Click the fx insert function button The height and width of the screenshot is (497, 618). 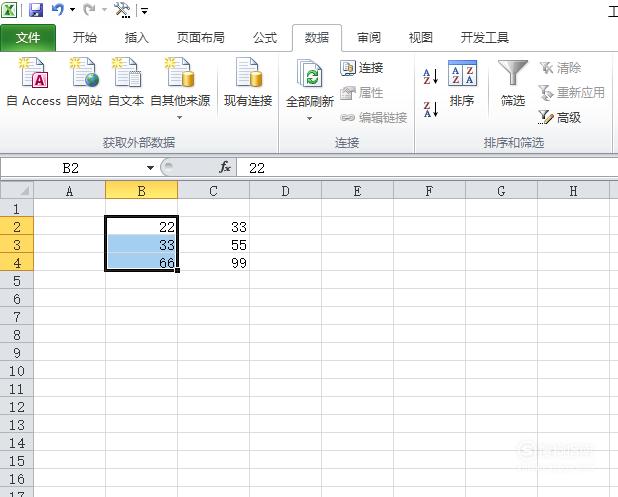point(225,168)
